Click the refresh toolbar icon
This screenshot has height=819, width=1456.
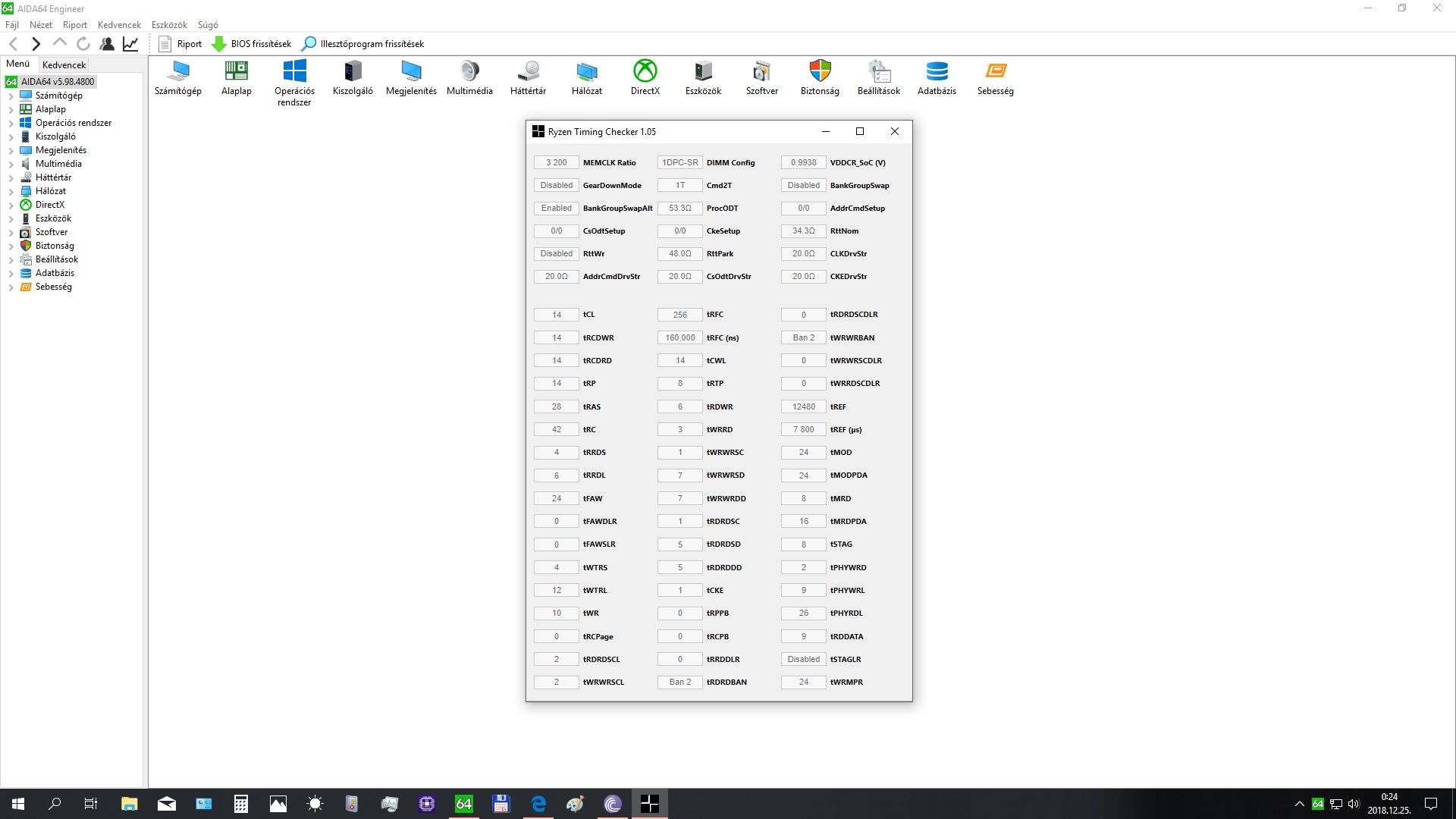click(x=83, y=44)
